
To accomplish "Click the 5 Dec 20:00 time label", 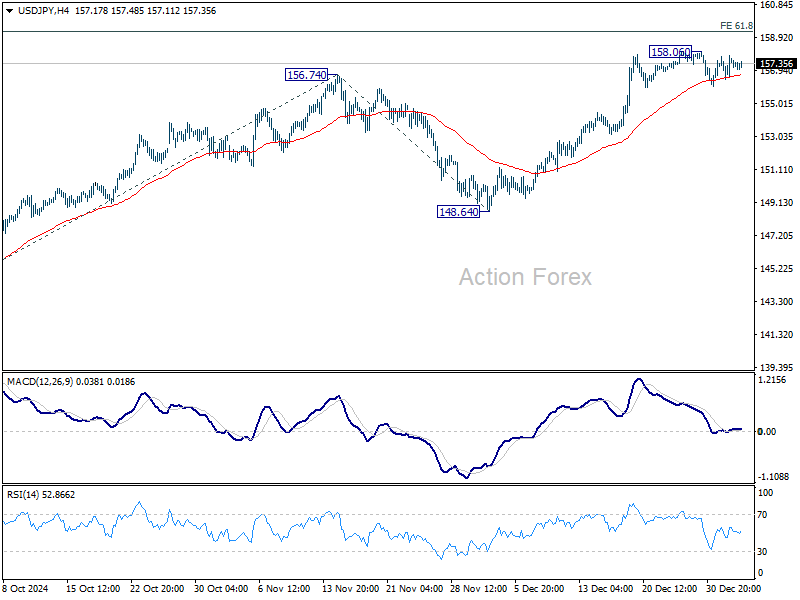I will click(x=539, y=588).
